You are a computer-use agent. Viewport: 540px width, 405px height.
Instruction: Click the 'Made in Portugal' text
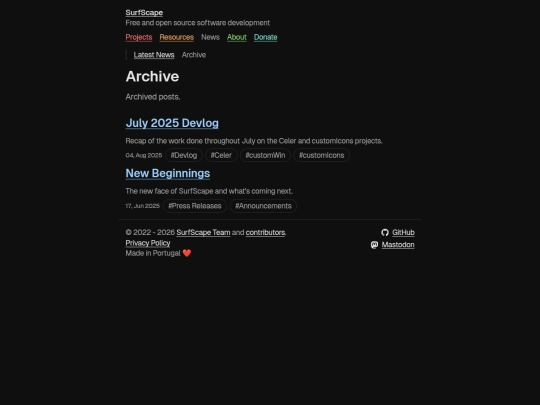click(153, 253)
